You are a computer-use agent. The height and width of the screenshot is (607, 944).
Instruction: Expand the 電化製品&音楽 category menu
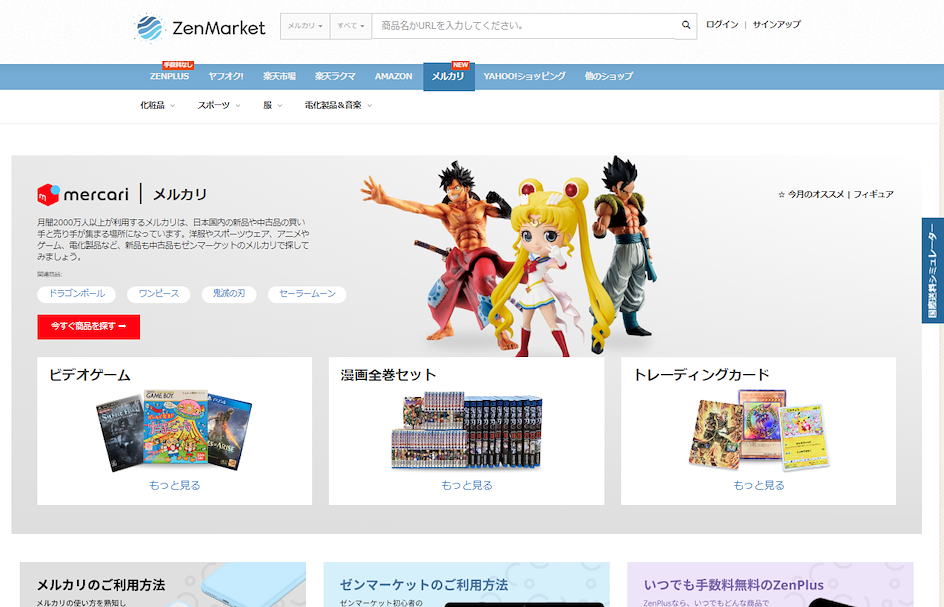(x=338, y=105)
